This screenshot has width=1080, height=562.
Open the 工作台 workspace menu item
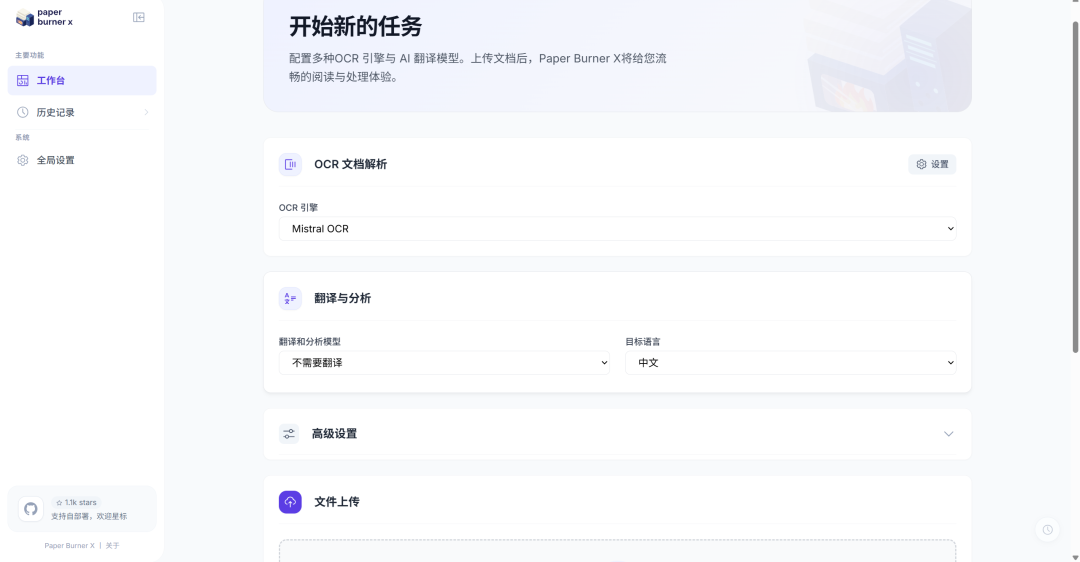click(82, 81)
